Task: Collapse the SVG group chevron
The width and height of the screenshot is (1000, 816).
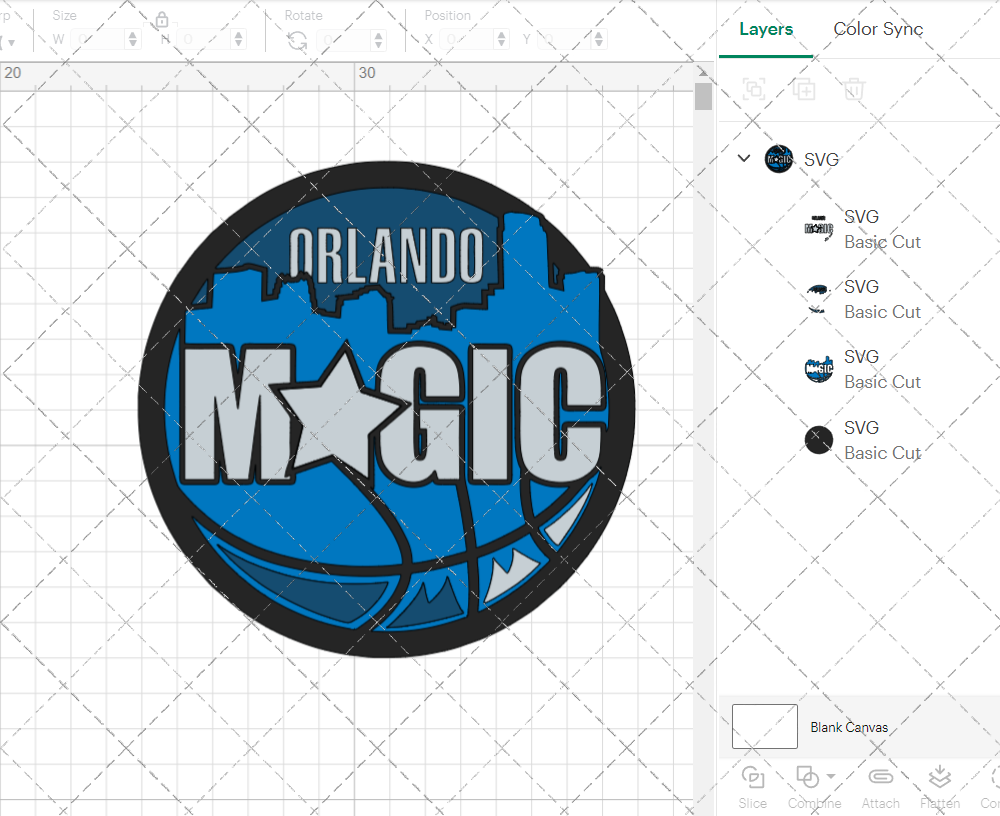Action: 744,158
